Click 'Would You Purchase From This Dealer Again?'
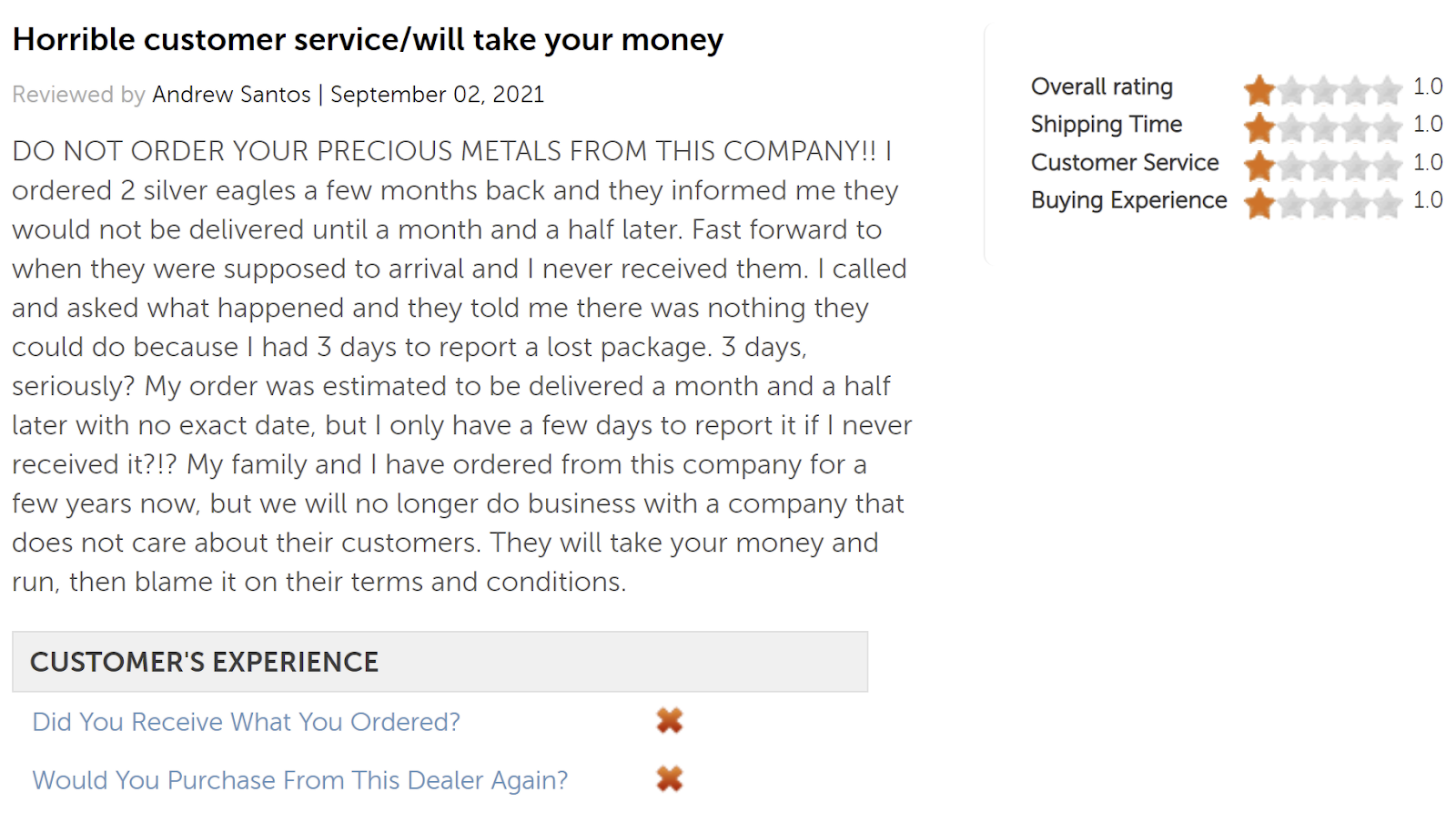 300,780
